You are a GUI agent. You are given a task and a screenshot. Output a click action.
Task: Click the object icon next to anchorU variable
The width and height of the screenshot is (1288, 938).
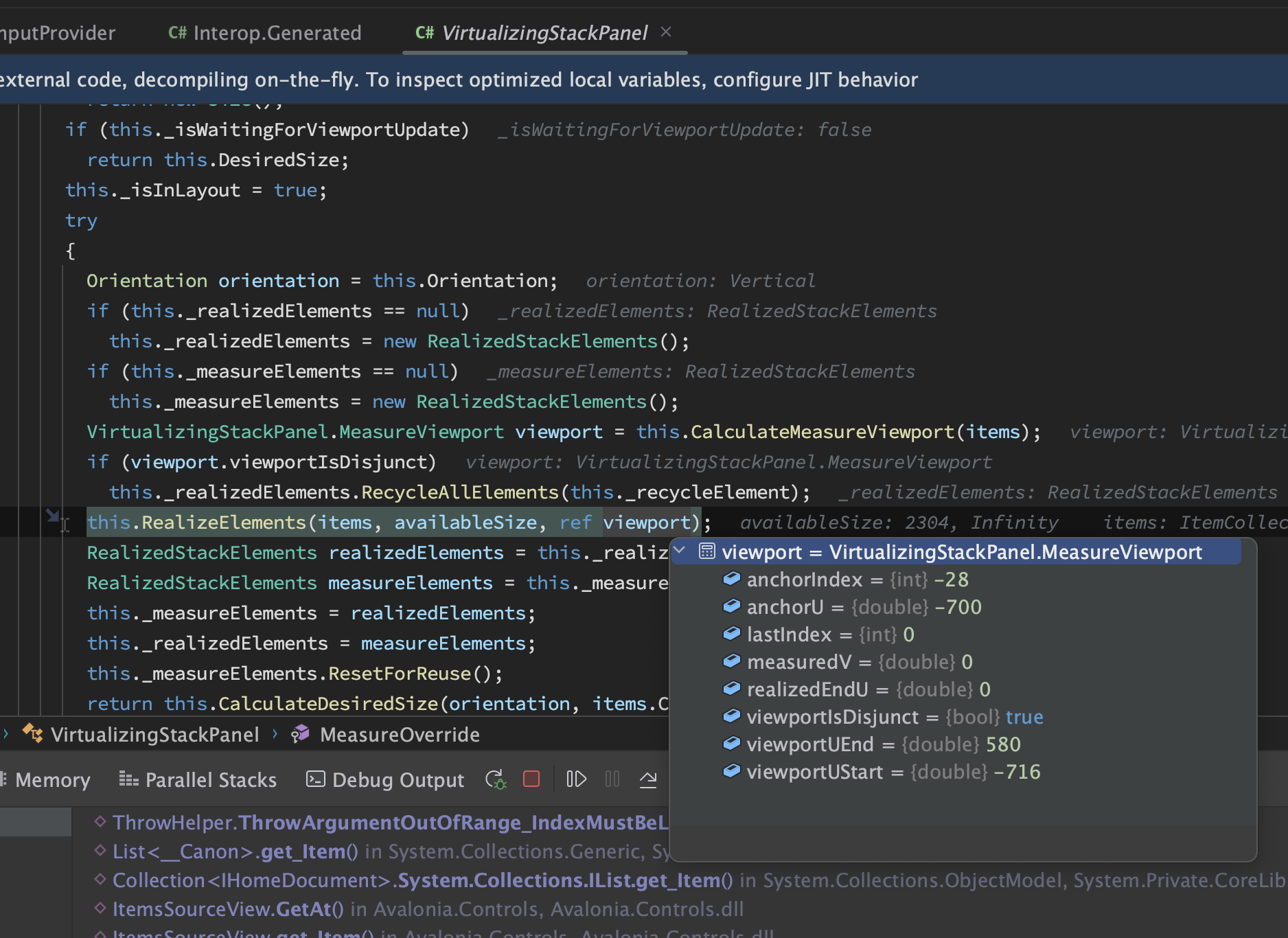(x=732, y=606)
